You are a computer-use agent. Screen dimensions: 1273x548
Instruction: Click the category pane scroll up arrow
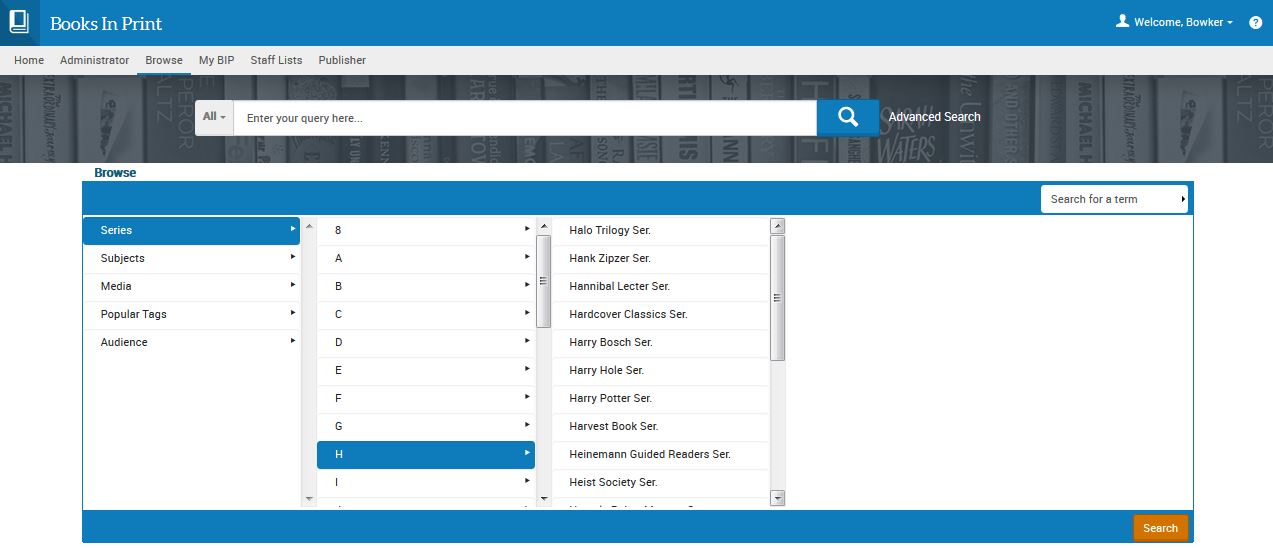(308, 226)
